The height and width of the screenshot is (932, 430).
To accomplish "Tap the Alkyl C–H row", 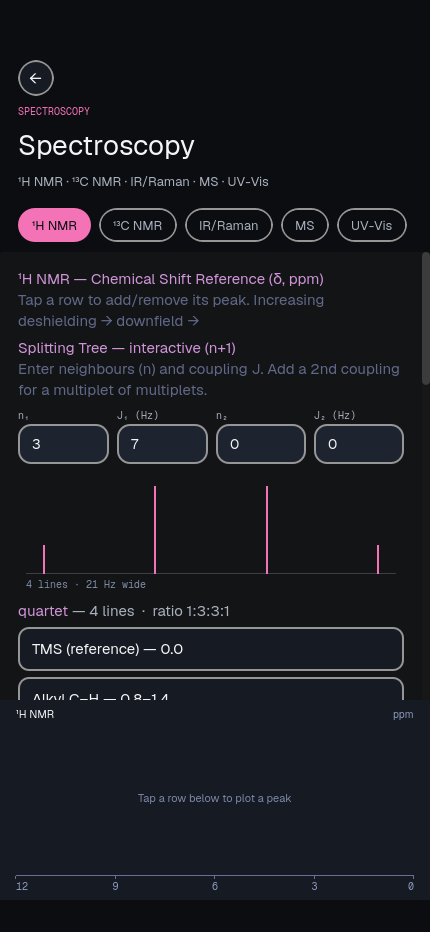I will coord(211,689).
